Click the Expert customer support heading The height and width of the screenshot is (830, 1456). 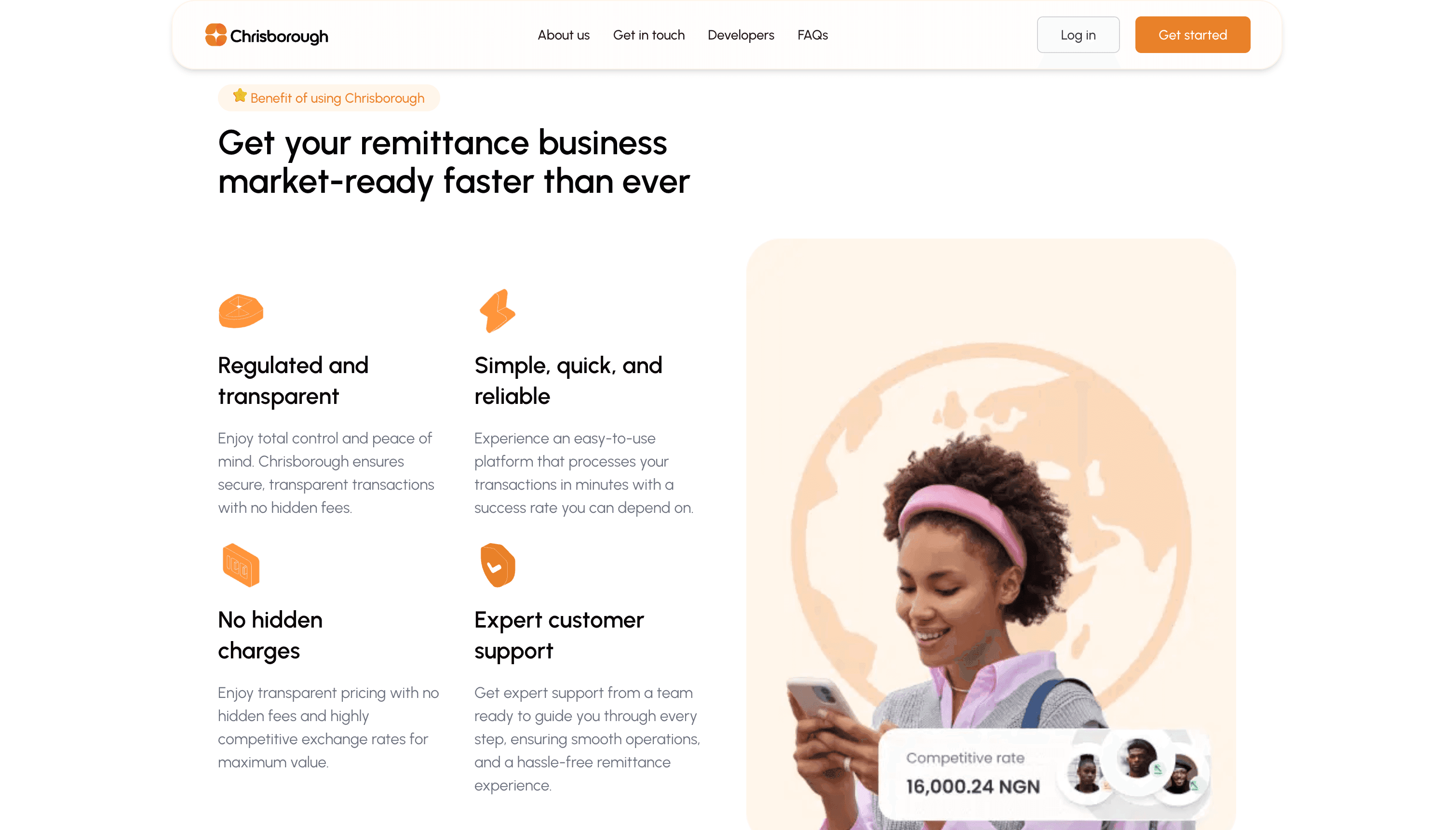(559, 635)
